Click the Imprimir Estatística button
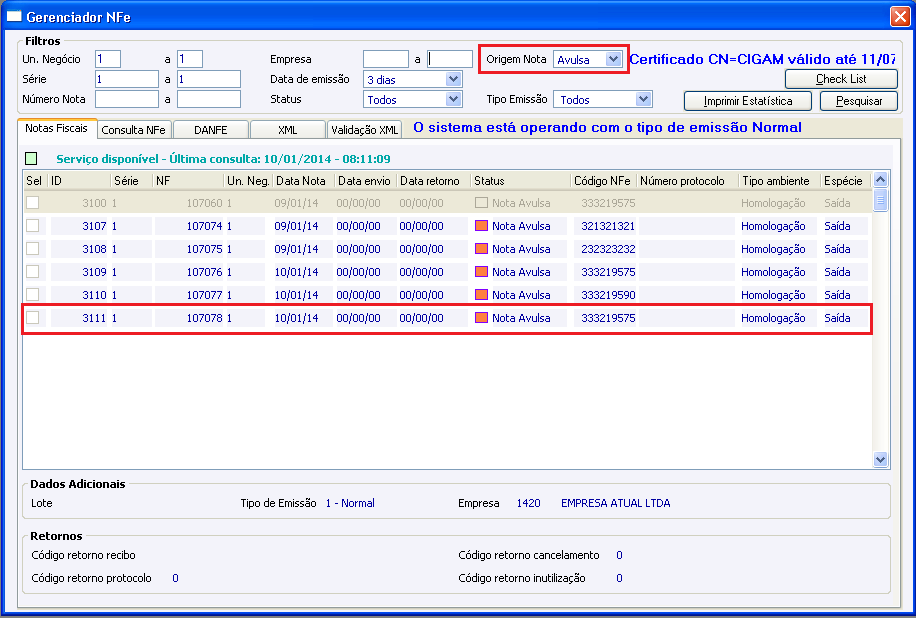The width and height of the screenshot is (916, 618). (x=748, y=100)
